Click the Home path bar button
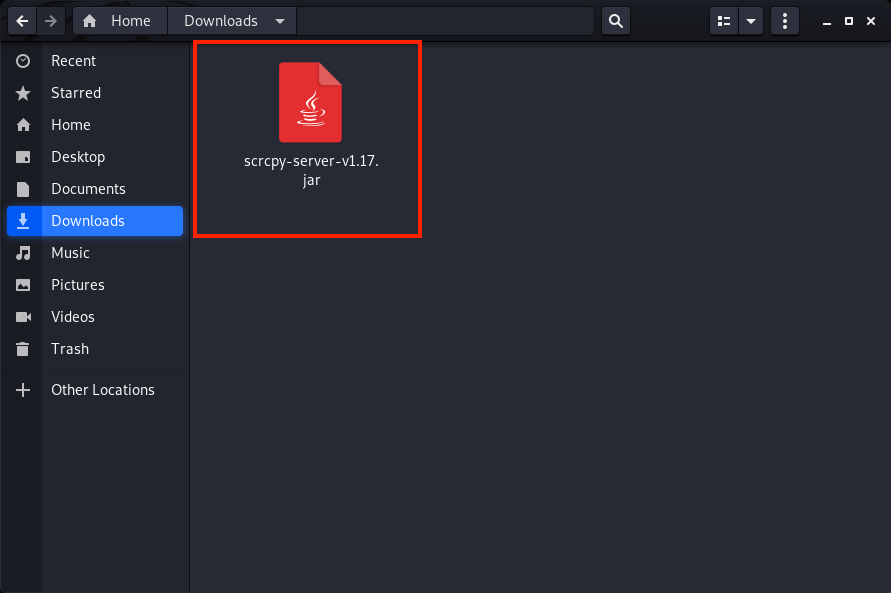Viewport: 891px width, 593px height. [x=120, y=21]
